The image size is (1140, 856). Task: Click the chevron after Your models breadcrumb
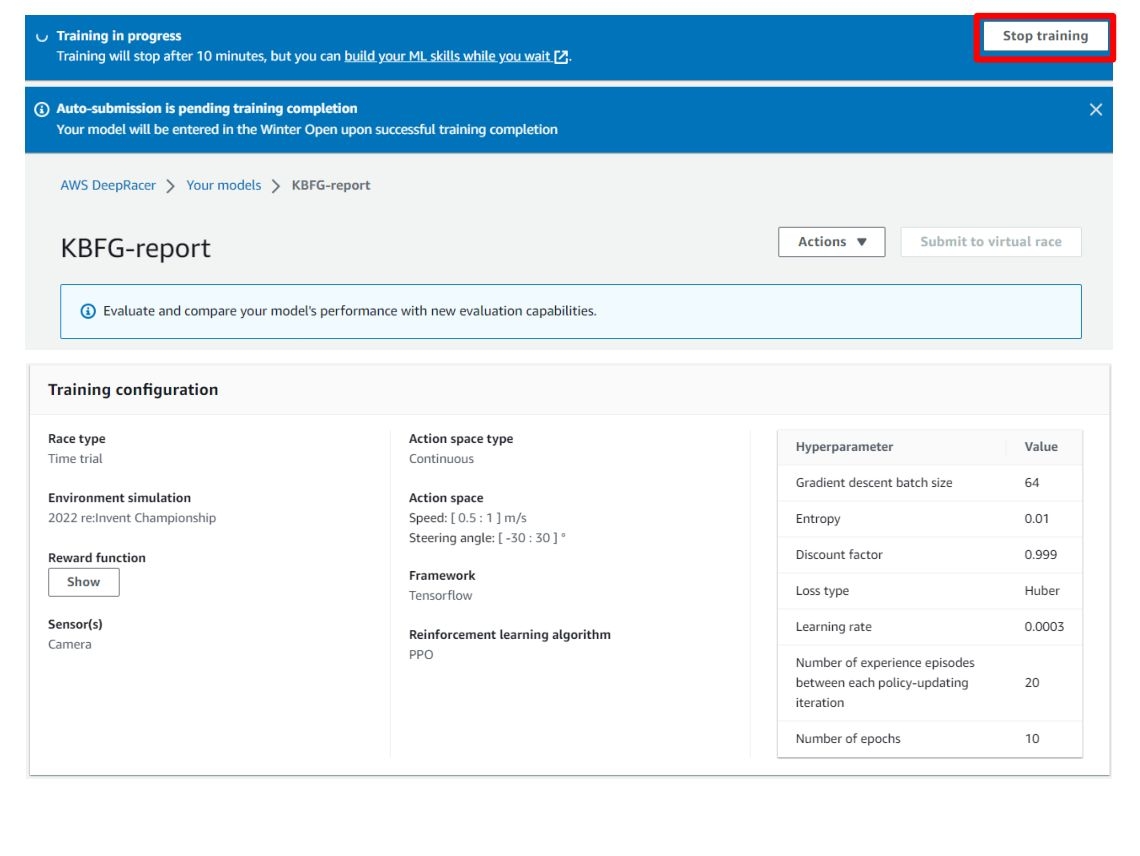[276, 186]
